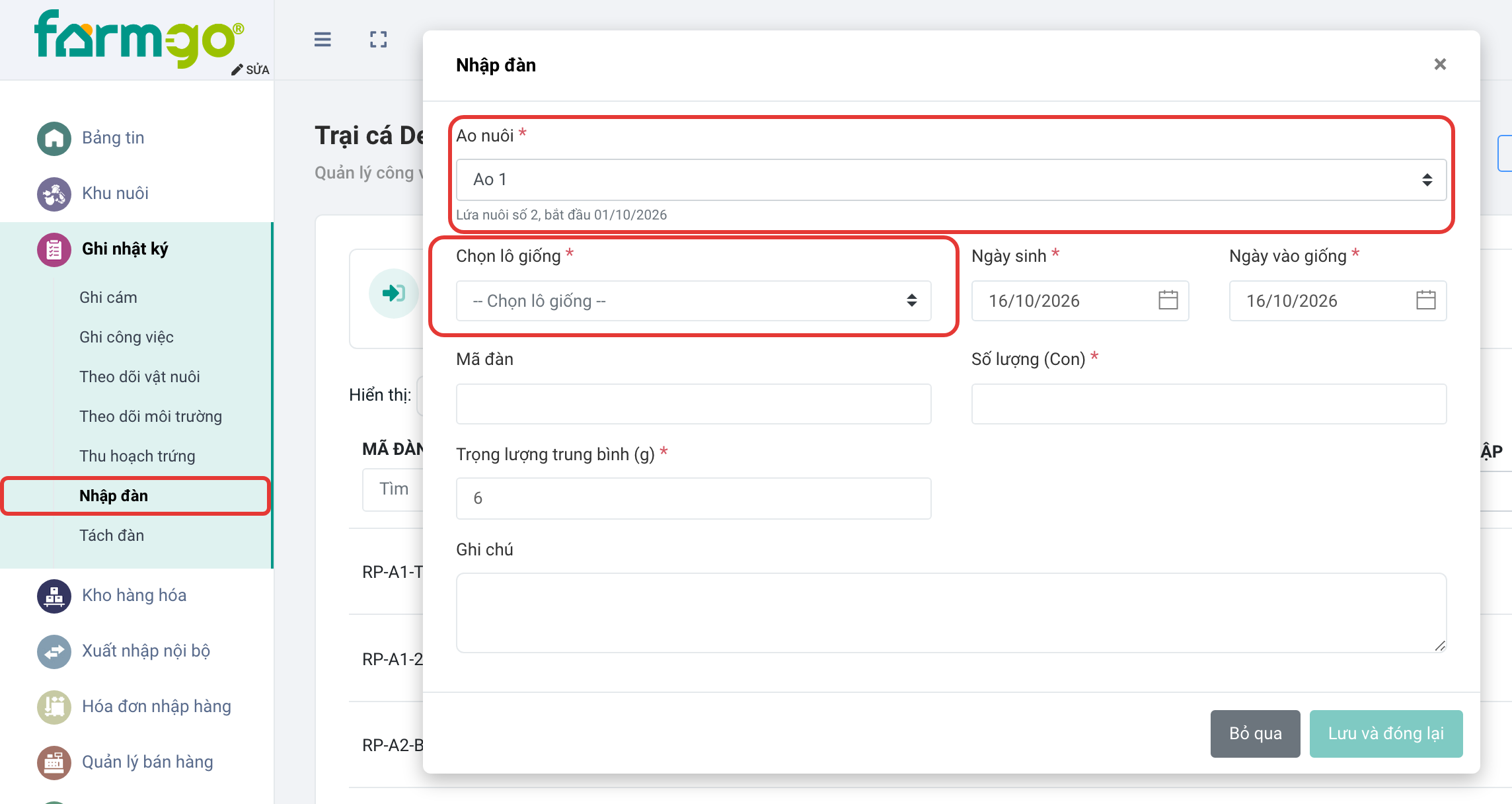Click Trọng lượng trung bình field

693,499
